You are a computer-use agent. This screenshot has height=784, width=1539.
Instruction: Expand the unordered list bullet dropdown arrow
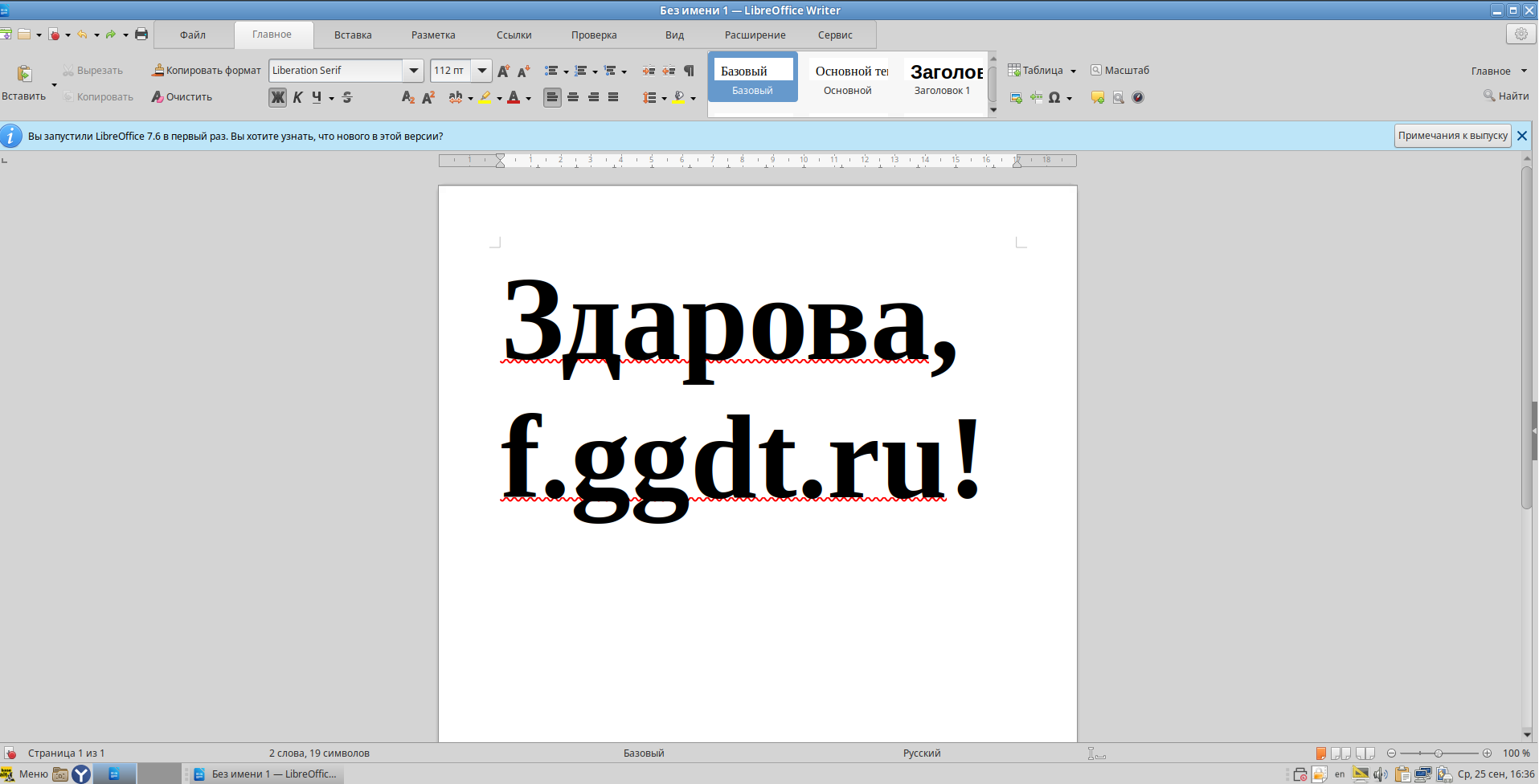[x=566, y=71]
